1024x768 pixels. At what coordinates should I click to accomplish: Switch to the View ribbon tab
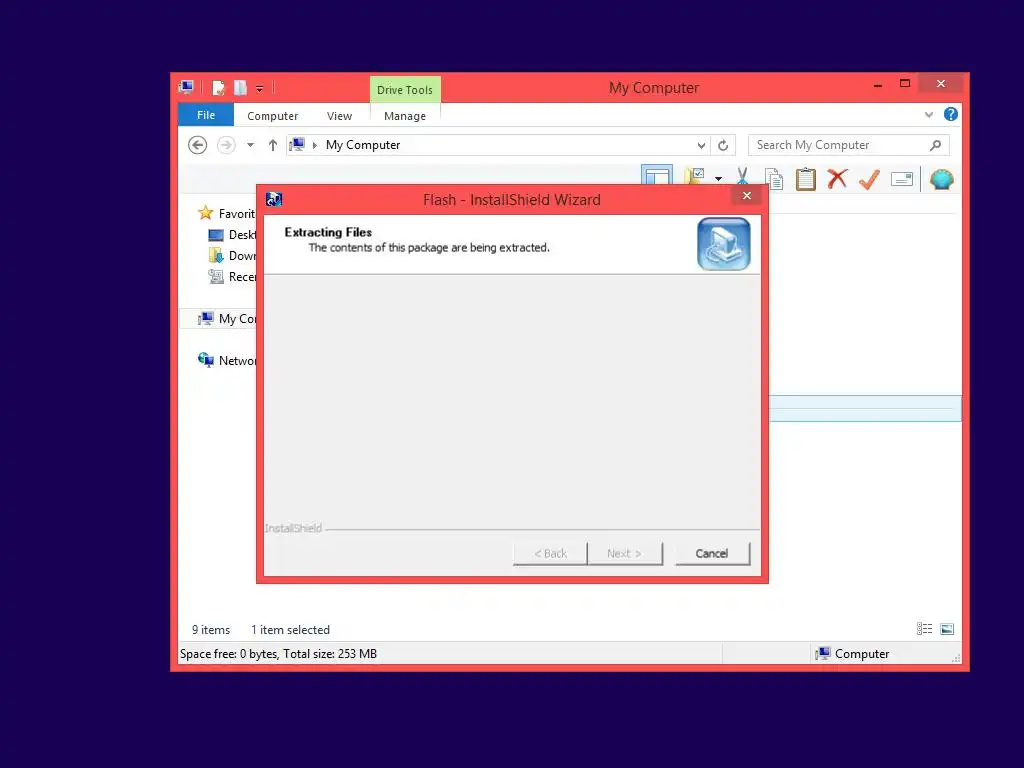click(339, 116)
